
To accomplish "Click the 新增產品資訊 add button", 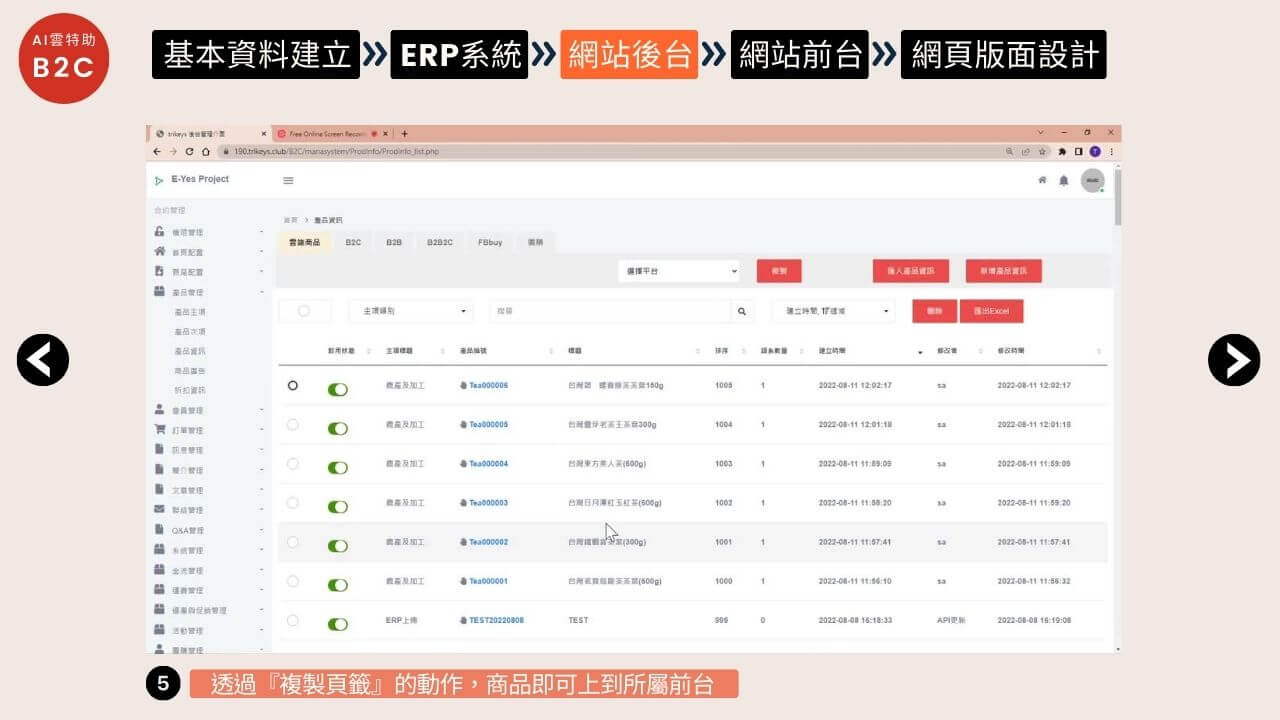I will click(1004, 271).
